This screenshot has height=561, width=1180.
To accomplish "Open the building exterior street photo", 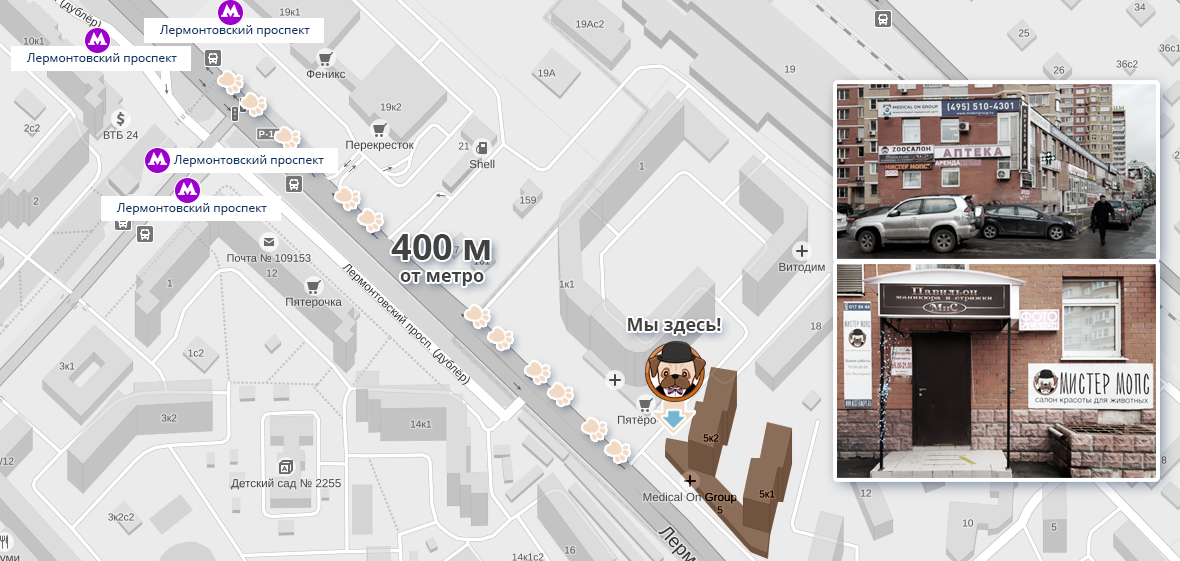I will point(996,171).
